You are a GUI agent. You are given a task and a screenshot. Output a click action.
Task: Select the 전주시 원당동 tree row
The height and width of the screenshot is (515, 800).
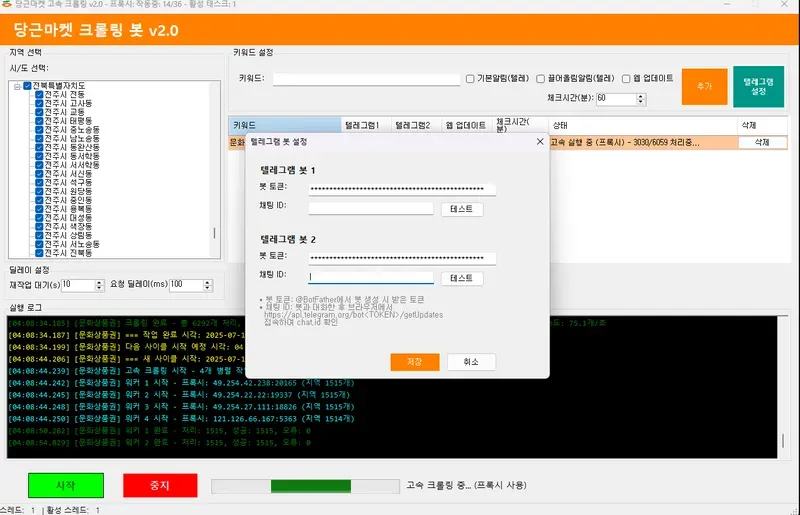pyautogui.click(x=68, y=191)
